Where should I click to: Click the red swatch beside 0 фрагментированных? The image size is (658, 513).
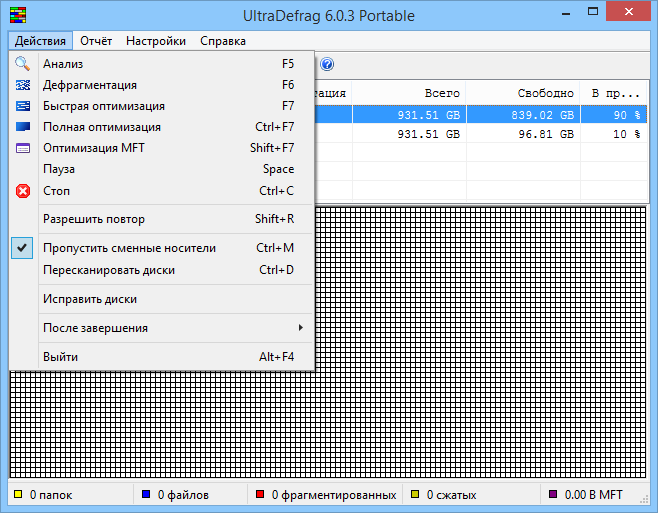260,494
